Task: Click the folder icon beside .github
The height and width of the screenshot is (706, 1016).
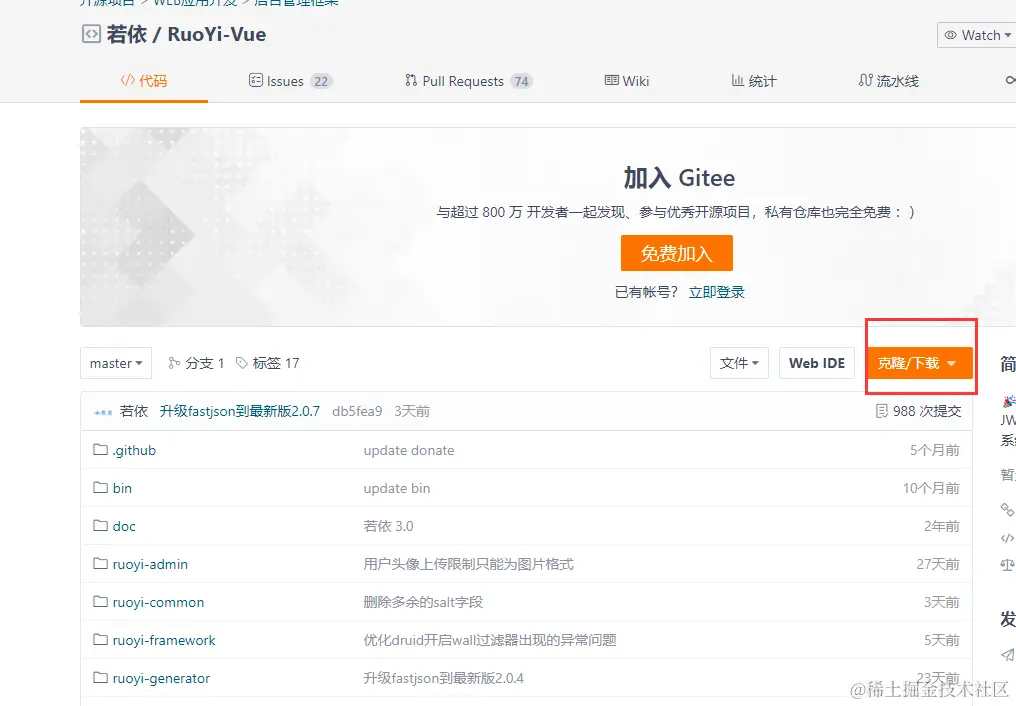Action: pyautogui.click(x=100, y=450)
